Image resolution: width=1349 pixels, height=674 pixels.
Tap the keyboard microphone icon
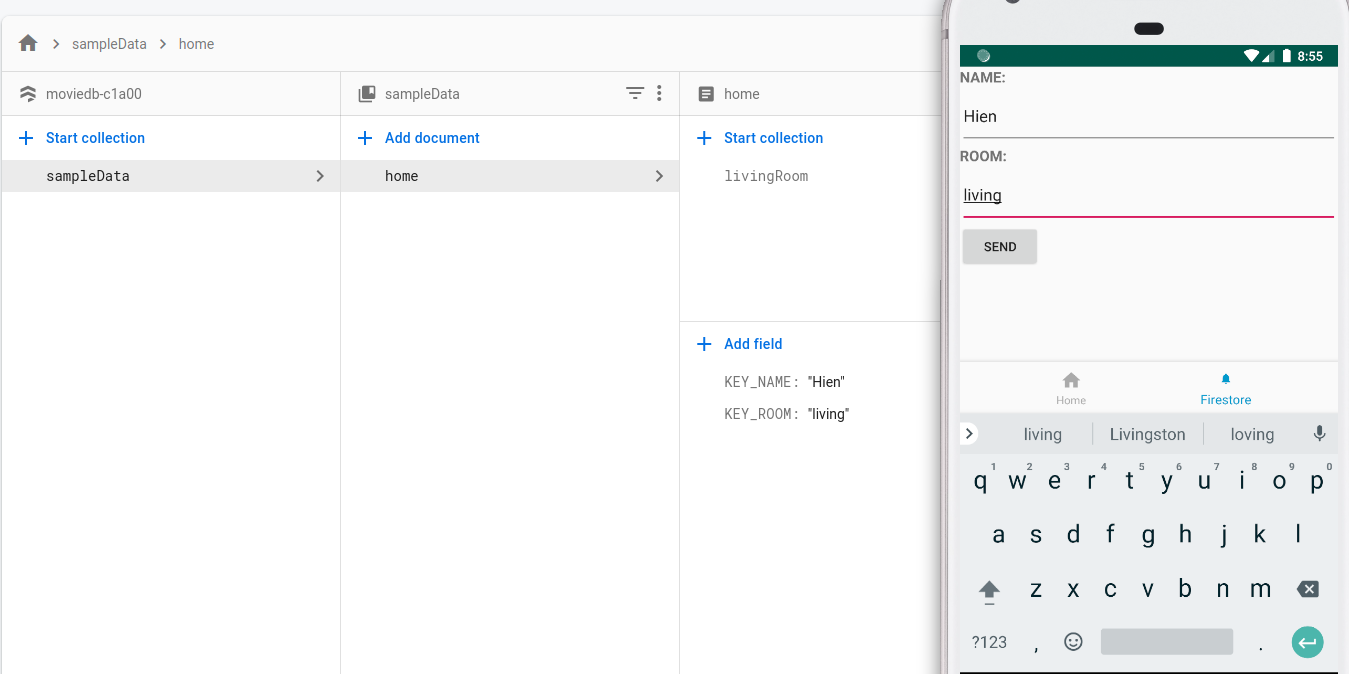(x=1319, y=433)
